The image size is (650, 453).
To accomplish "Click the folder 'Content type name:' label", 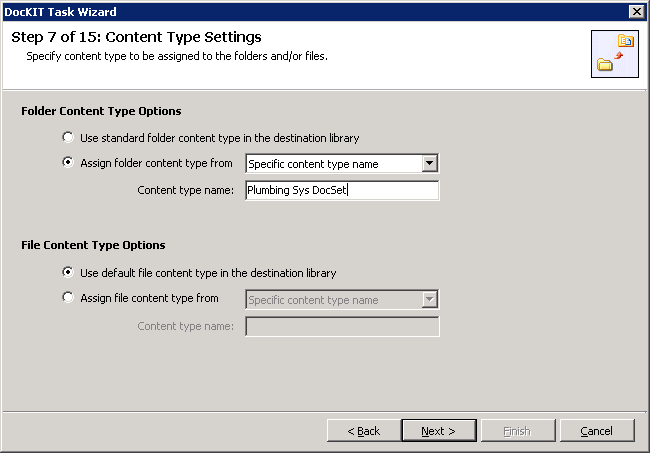I will [186, 190].
